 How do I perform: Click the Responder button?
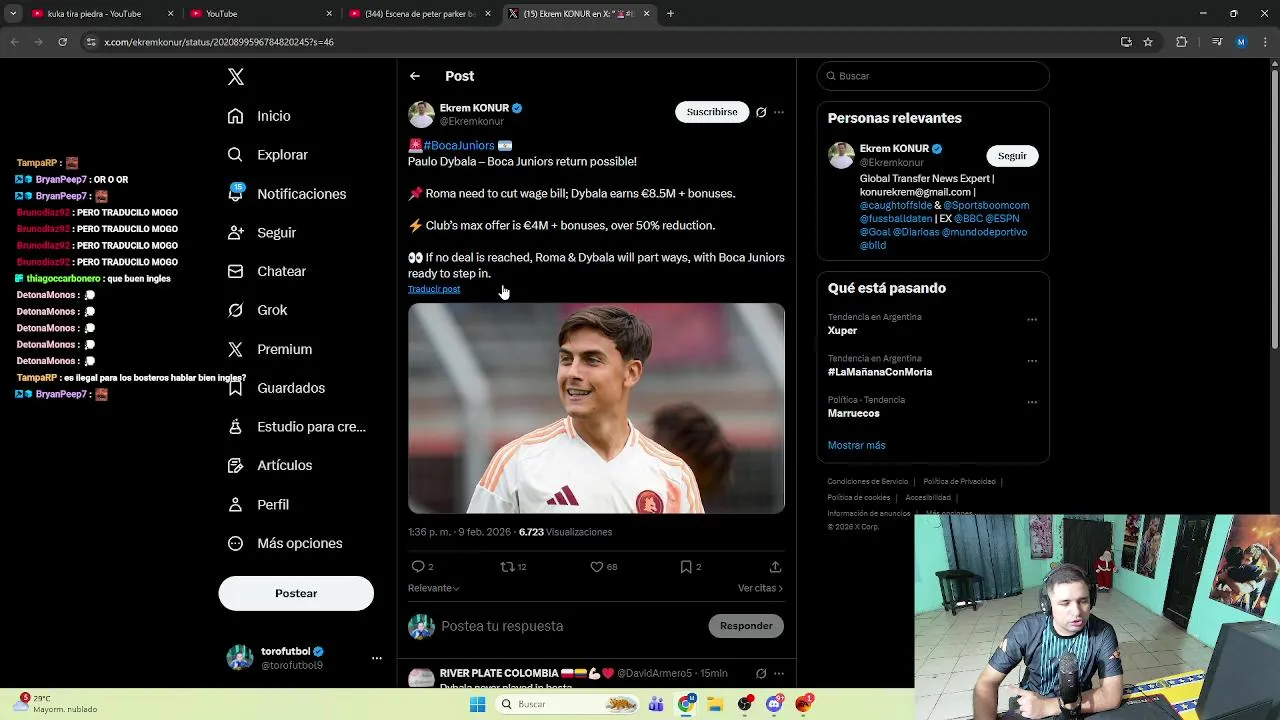coord(746,626)
